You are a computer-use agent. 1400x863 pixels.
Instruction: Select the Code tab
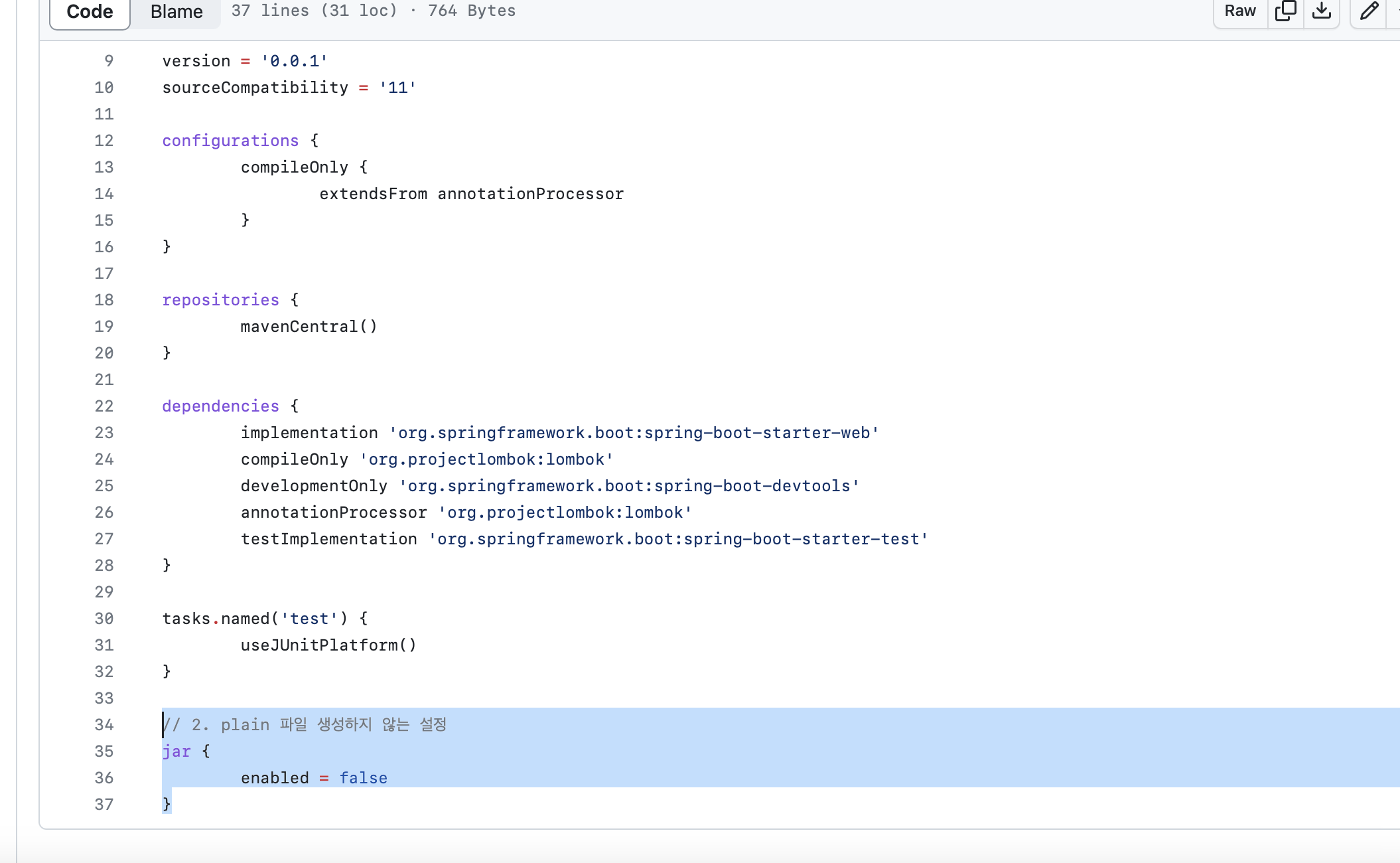click(90, 12)
